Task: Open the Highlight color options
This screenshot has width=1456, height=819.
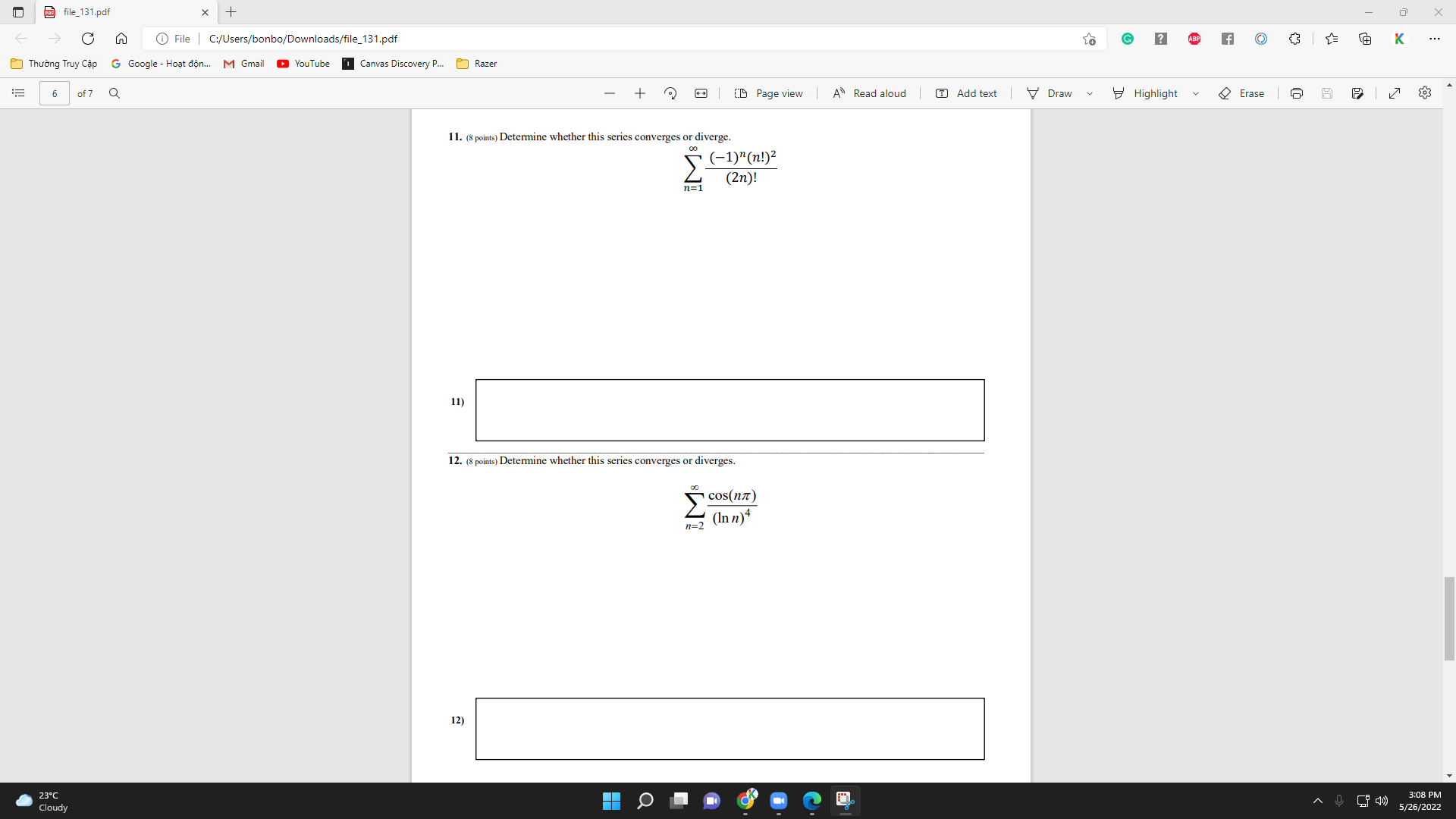Action: [x=1196, y=93]
